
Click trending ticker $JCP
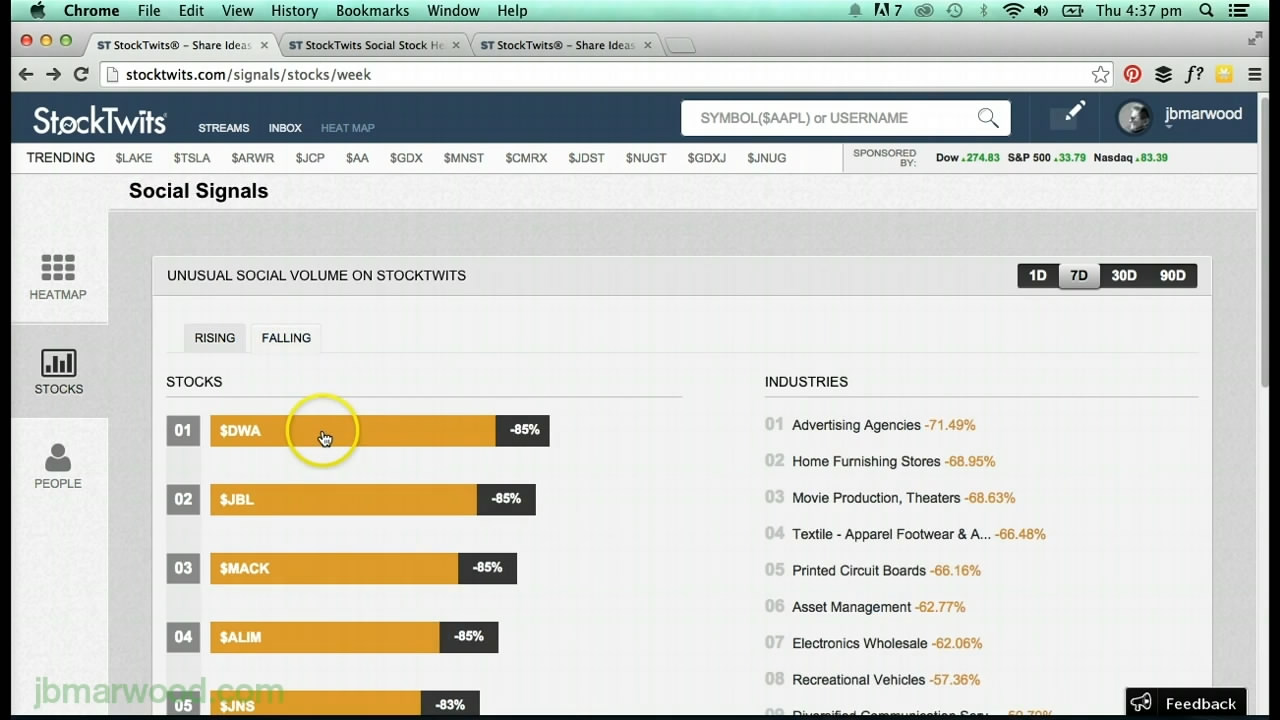click(x=310, y=158)
